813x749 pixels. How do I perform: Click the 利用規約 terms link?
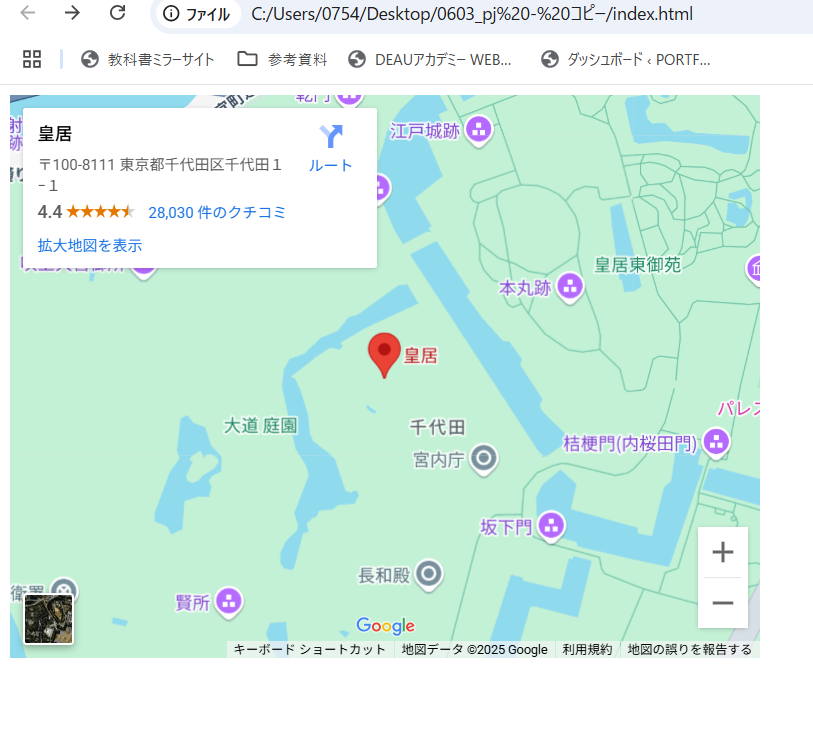pyautogui.click(x=587, y=650)
